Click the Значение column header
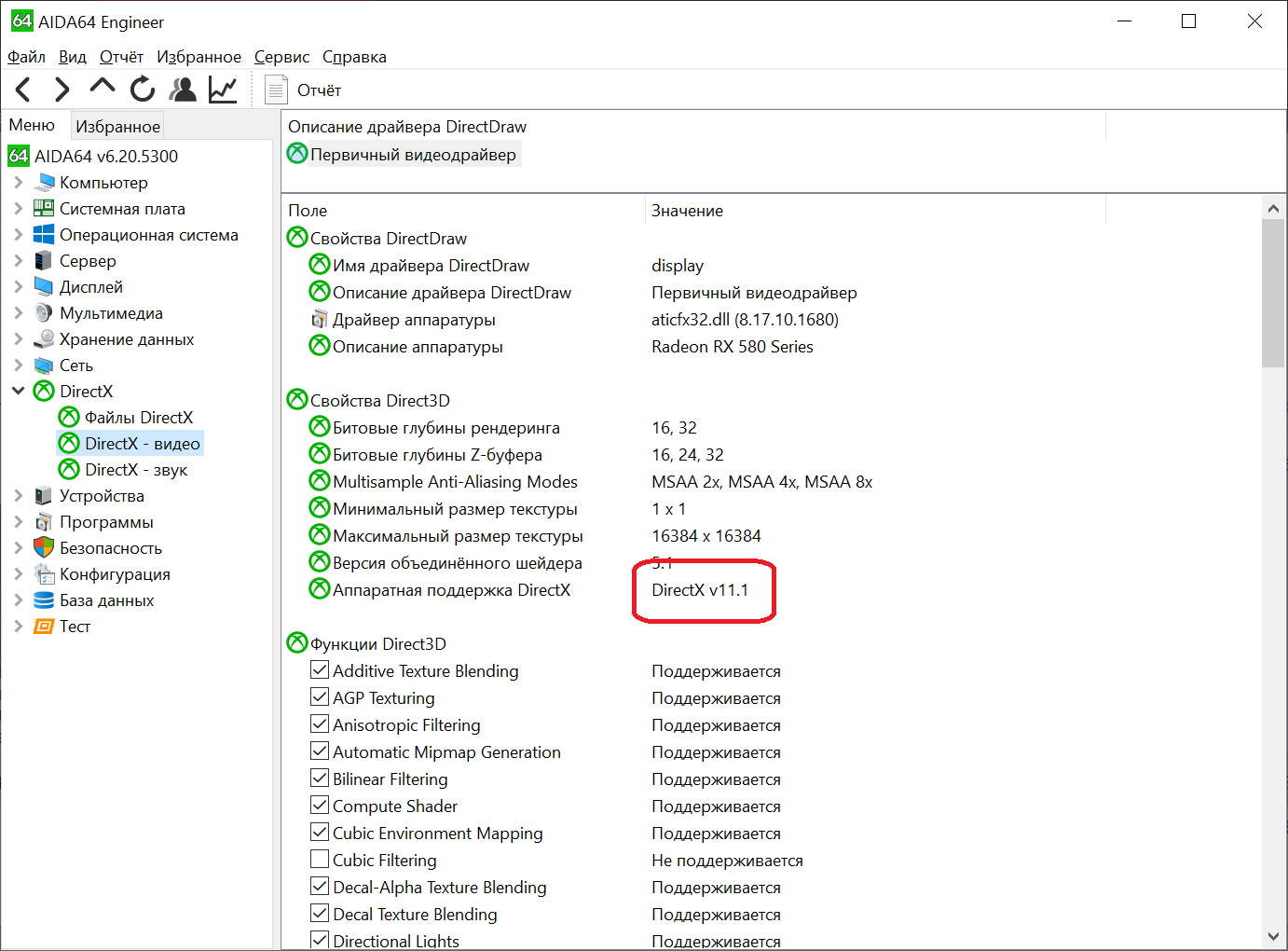Viewport: 1288px width, 951px height. (687, 211)
